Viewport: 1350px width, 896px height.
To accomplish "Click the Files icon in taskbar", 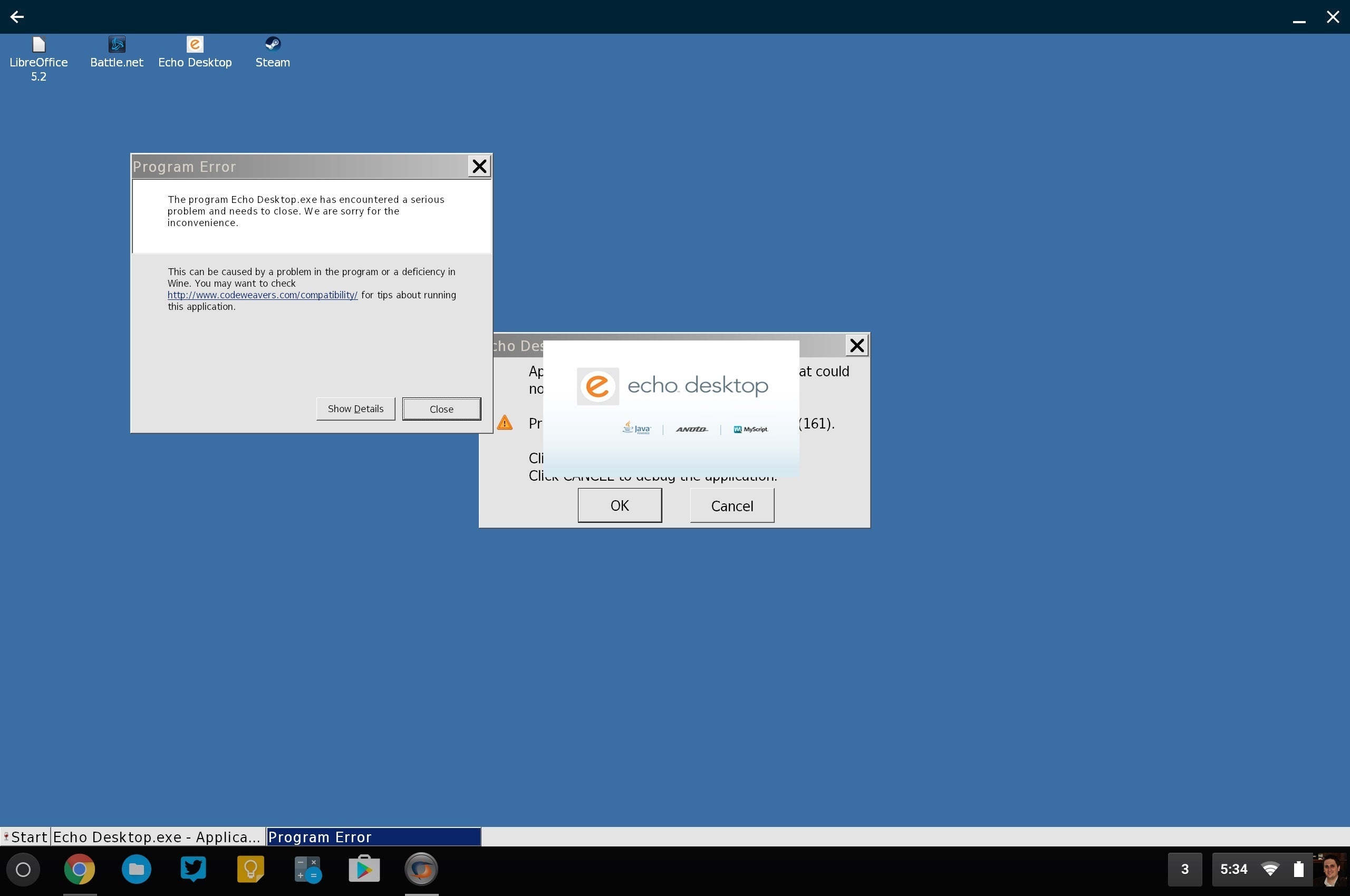I will point(136,868).
